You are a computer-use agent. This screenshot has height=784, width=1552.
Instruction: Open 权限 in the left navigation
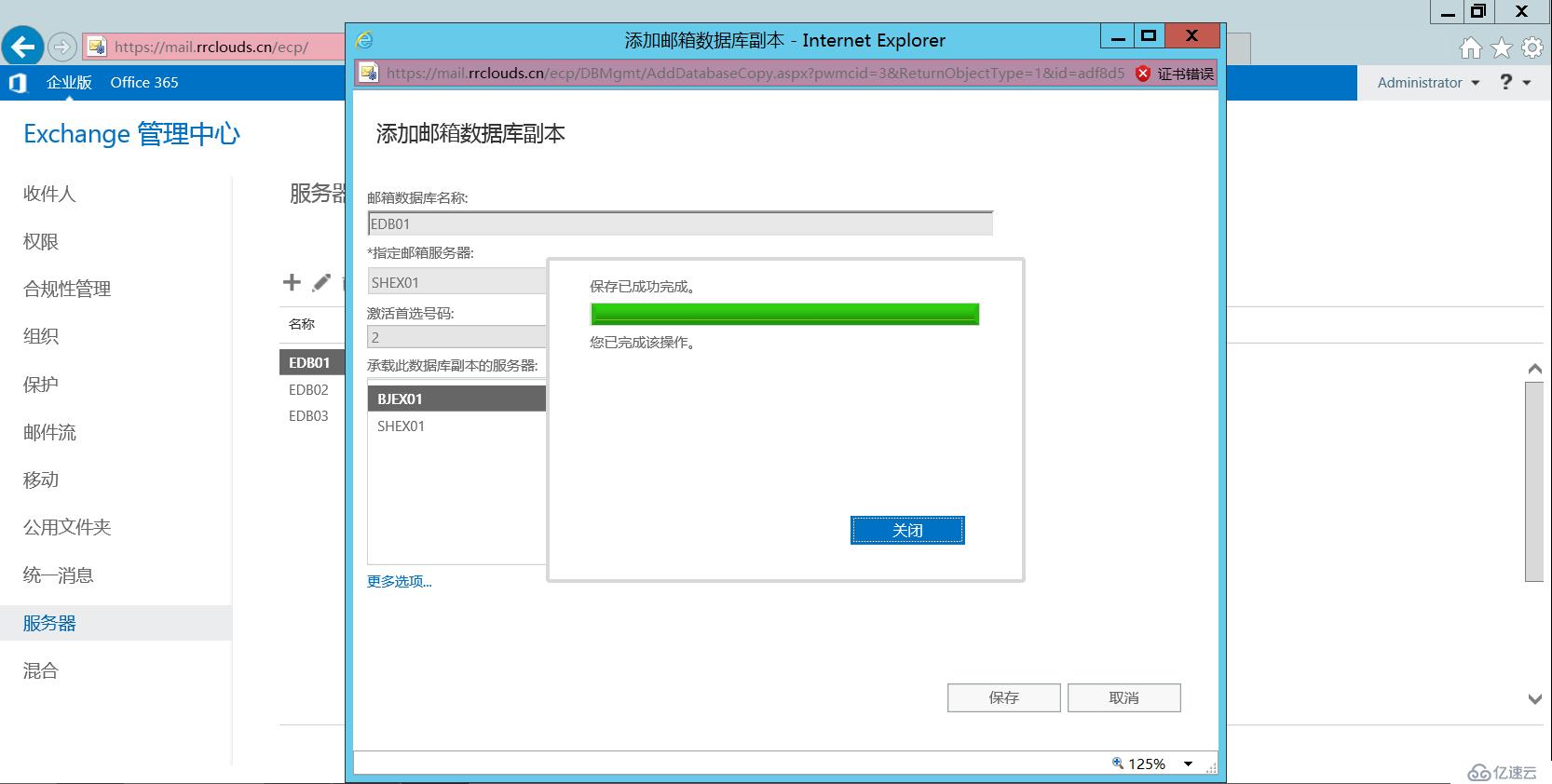[x=41, y=241]
